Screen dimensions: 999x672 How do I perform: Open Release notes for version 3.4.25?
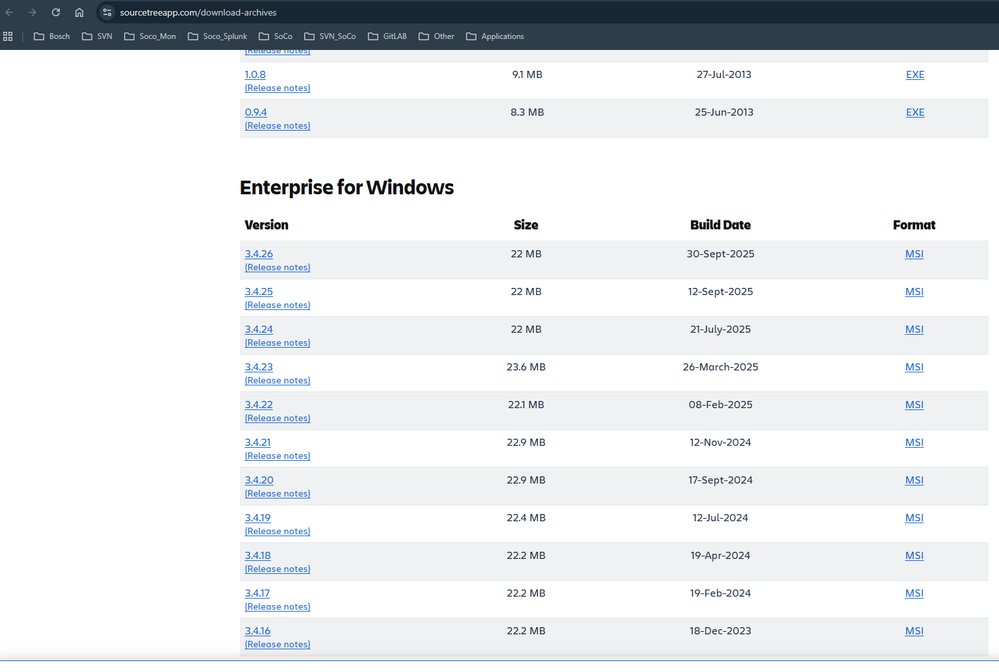pos(277,304)
